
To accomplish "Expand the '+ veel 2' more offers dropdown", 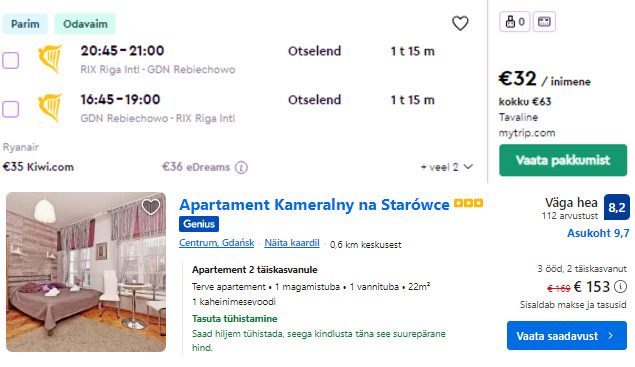I will pos(447,167).
